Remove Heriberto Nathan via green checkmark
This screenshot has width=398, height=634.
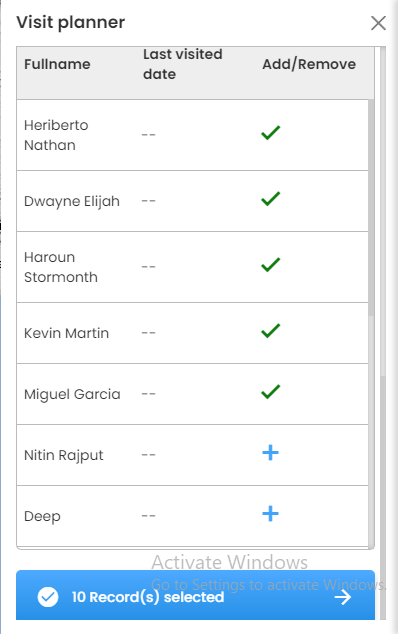coord(271,133)
